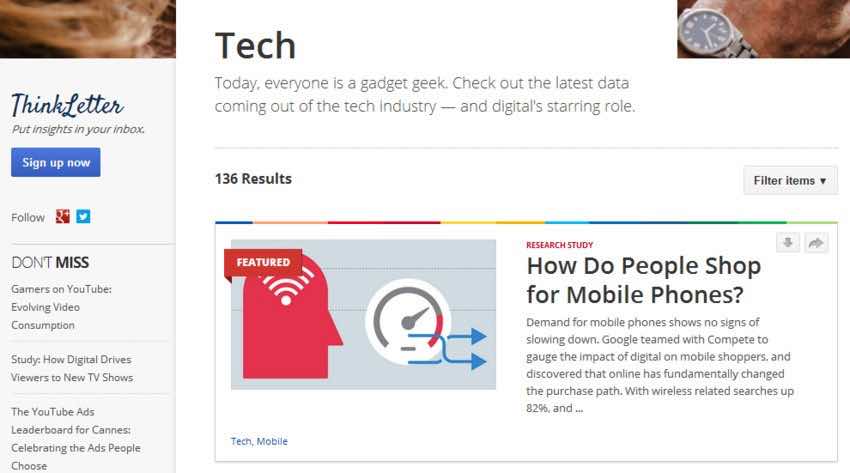Click the ThinkLetter logo
850x473 pixels.
pyautogui.click(x=67, y=105)
